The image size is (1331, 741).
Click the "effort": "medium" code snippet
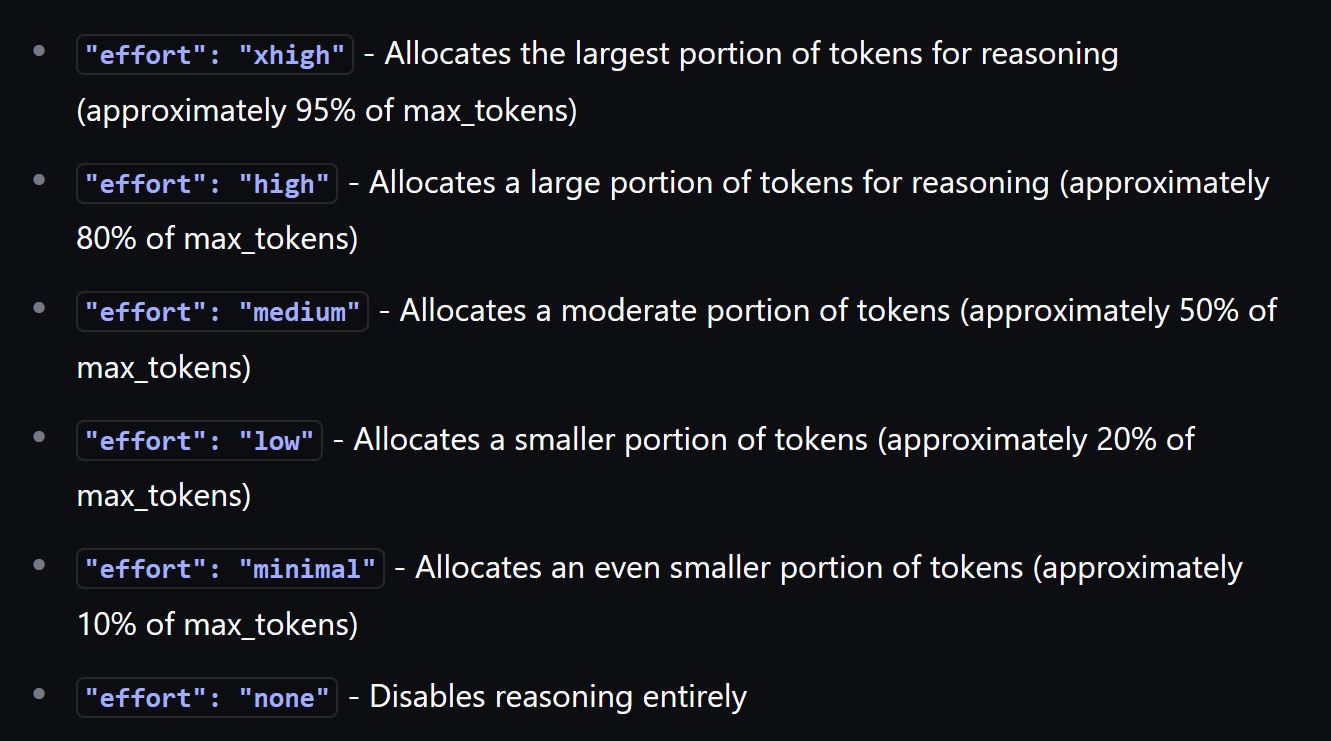[222, 312]
